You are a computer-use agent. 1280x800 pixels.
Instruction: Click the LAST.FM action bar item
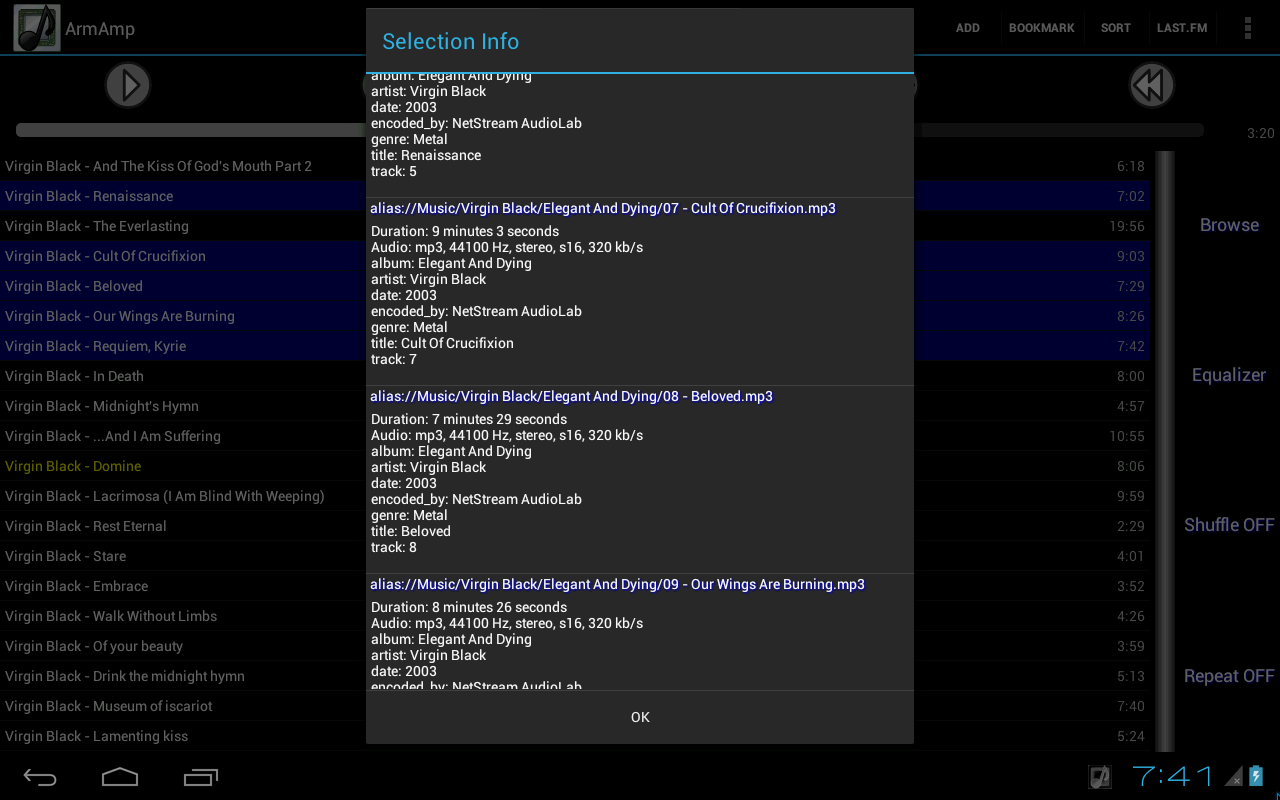coord(1182,28)
